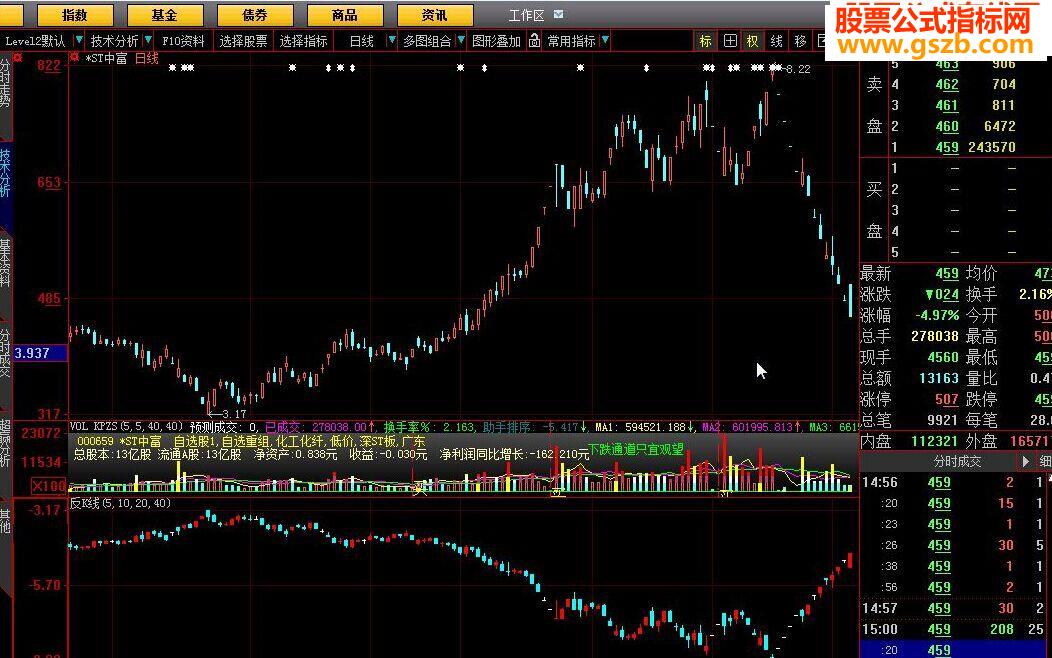The image size is (1052, 658).
Task: Switch to the 债券 tab
Action: pyautogui.click(x=255, y=15)
